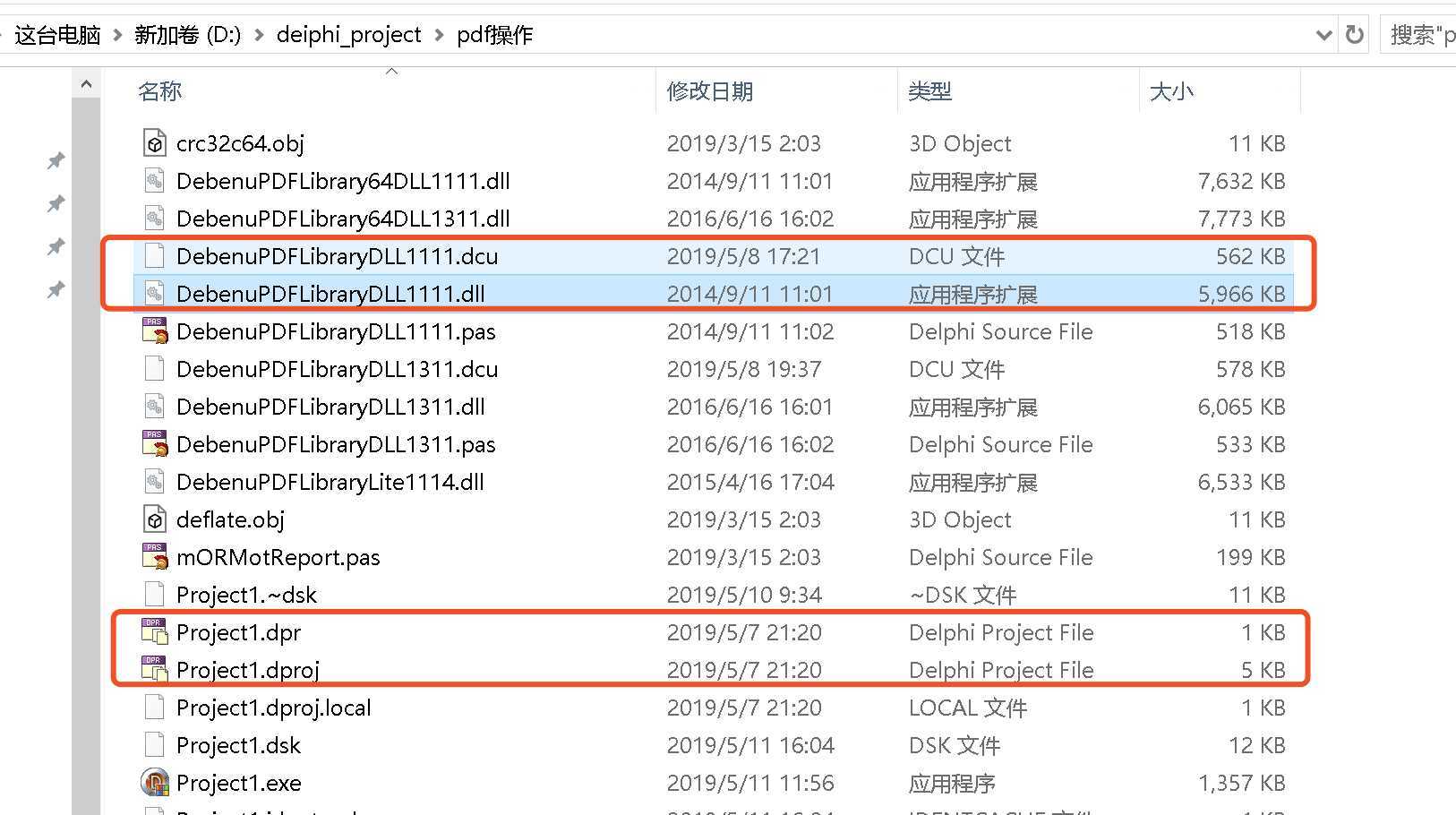Select the file name DebenuPDFLibraryDLL1311.dcu
Screen dimensions: 1456x815
pyautogui.click(x=337, y=369)
